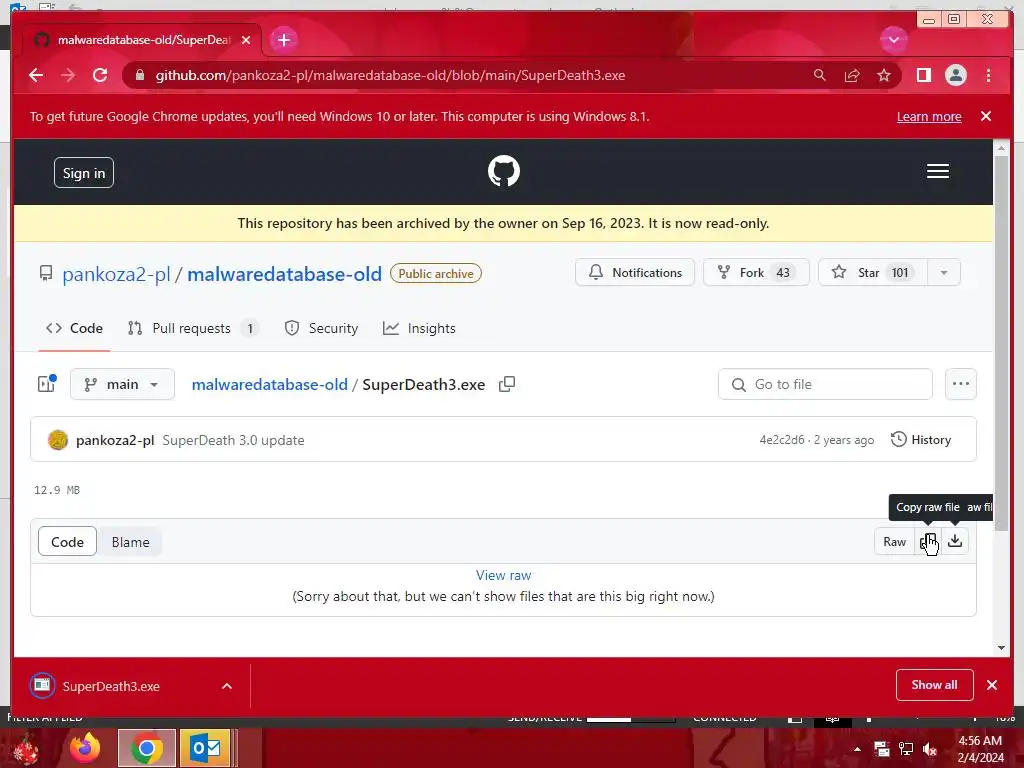Screen dimensions: 1024x768
Task: Click the Start button on taskbar
Action: [25, 749]
